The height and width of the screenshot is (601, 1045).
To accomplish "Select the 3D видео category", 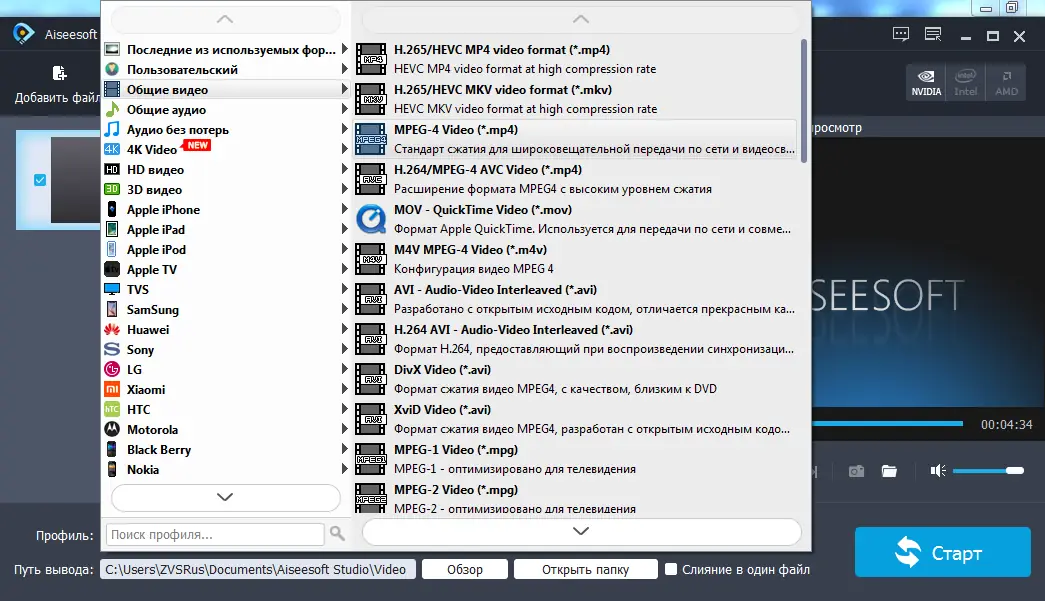I will pos(226,189).
